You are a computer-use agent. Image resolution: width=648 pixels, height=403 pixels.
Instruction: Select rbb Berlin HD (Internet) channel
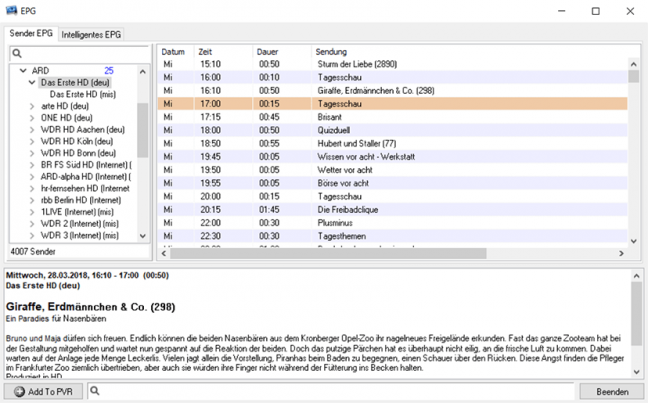pos(81,200)
